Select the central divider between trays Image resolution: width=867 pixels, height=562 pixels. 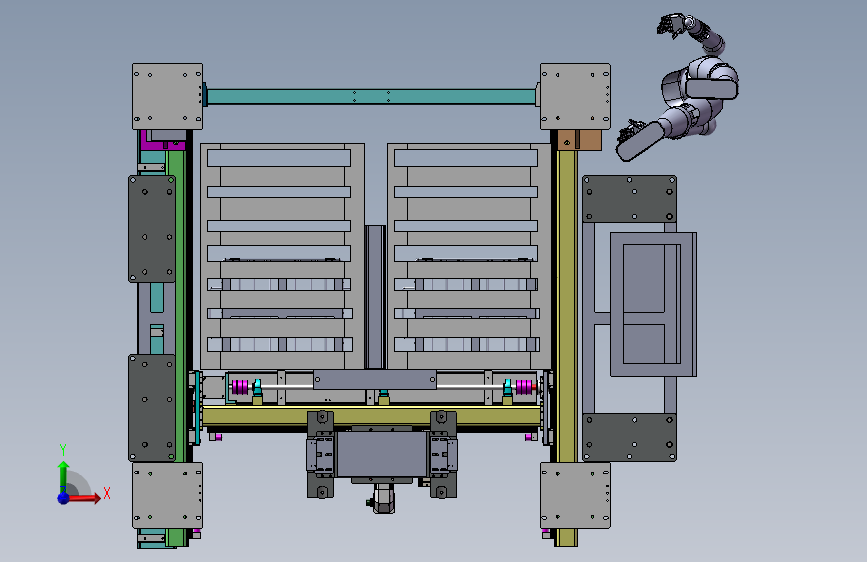375,296
